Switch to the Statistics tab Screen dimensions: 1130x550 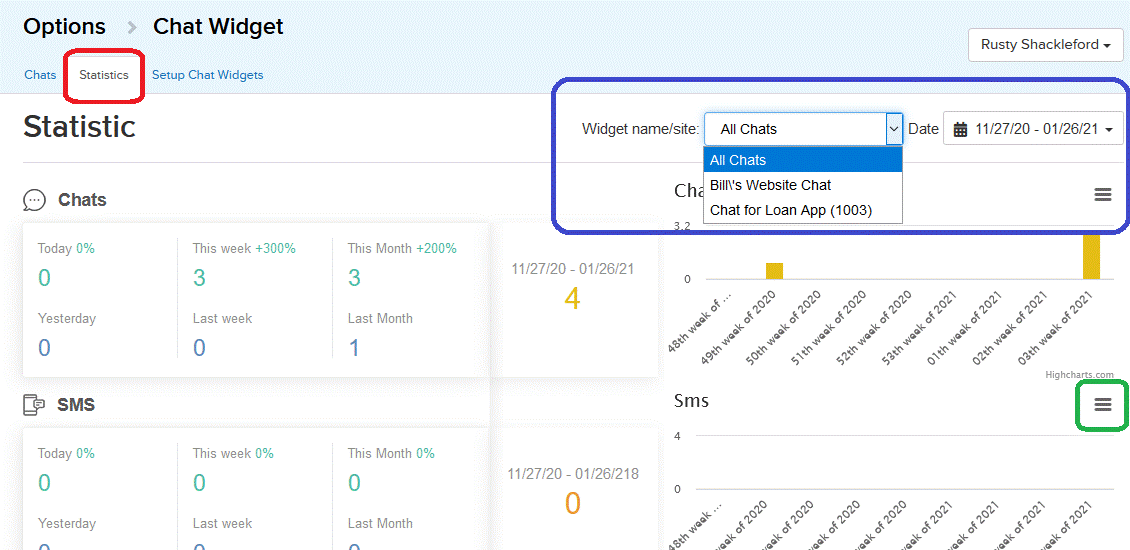click(x=104, y=75)
